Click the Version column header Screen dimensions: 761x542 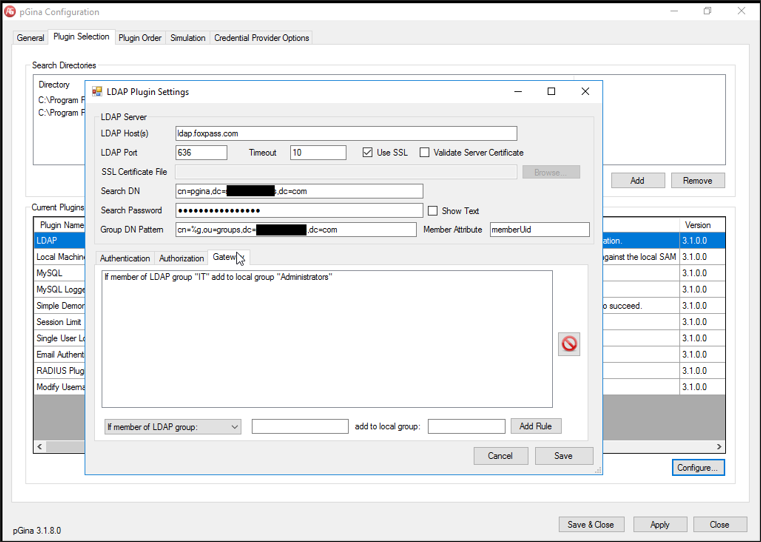coord(702,225)
